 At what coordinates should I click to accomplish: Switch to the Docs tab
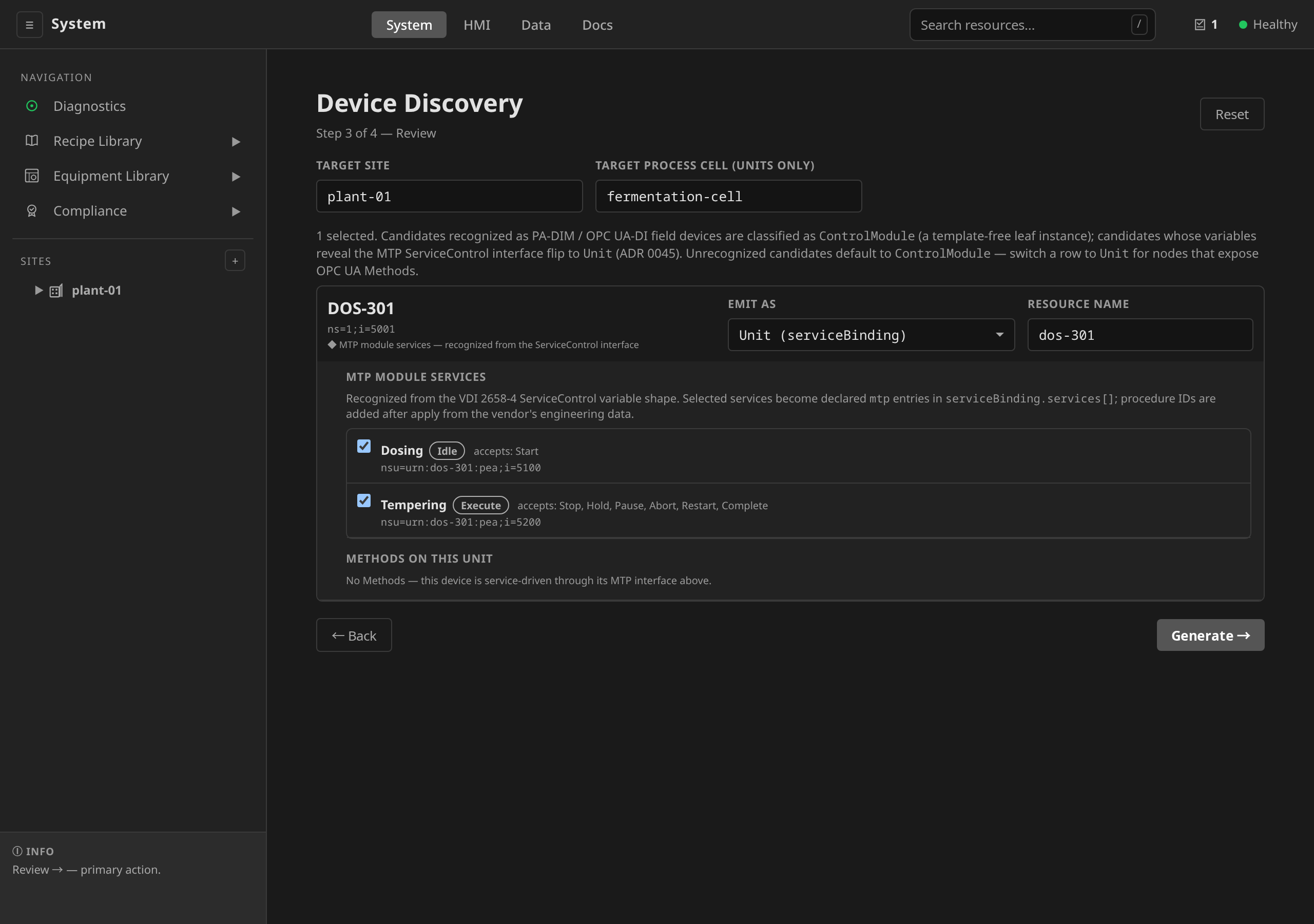[x=597, y=25]
